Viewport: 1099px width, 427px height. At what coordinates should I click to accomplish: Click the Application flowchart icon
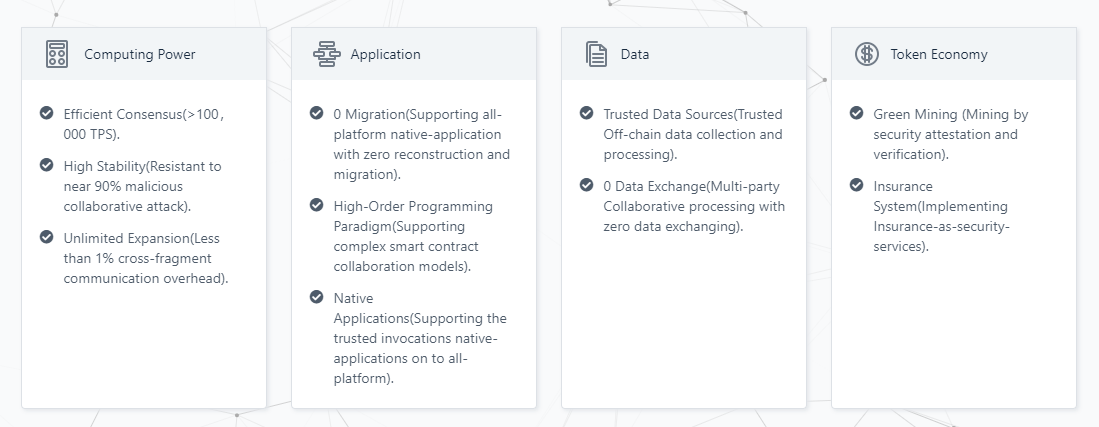[327, 54]
